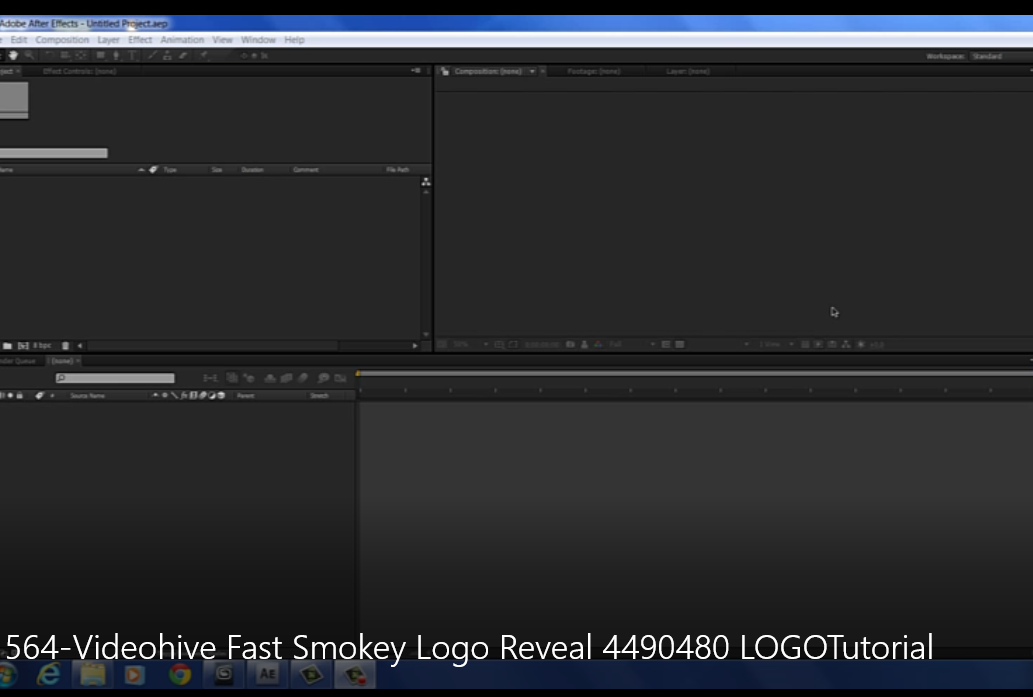Open the Help menu
This screenshot has width=1033, height=697.
click(x=294, y=40)
